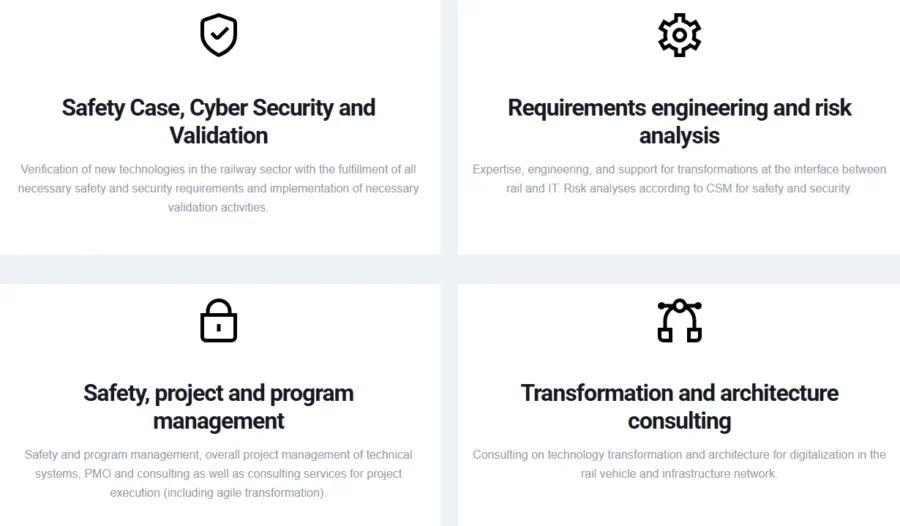This screenshot has width=900, height=526.
Task: Click 'validation activities.' text in first card
Action: click(218, 207)
